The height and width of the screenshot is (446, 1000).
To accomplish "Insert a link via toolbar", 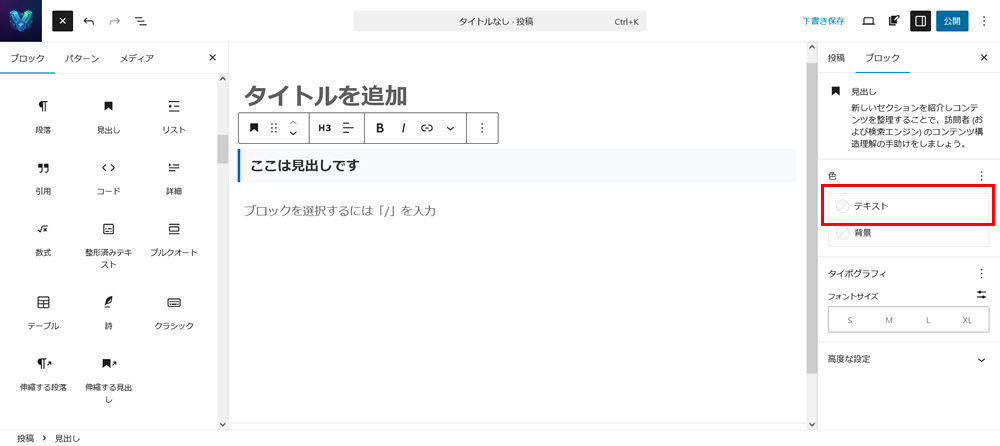I will click(427, 128).
